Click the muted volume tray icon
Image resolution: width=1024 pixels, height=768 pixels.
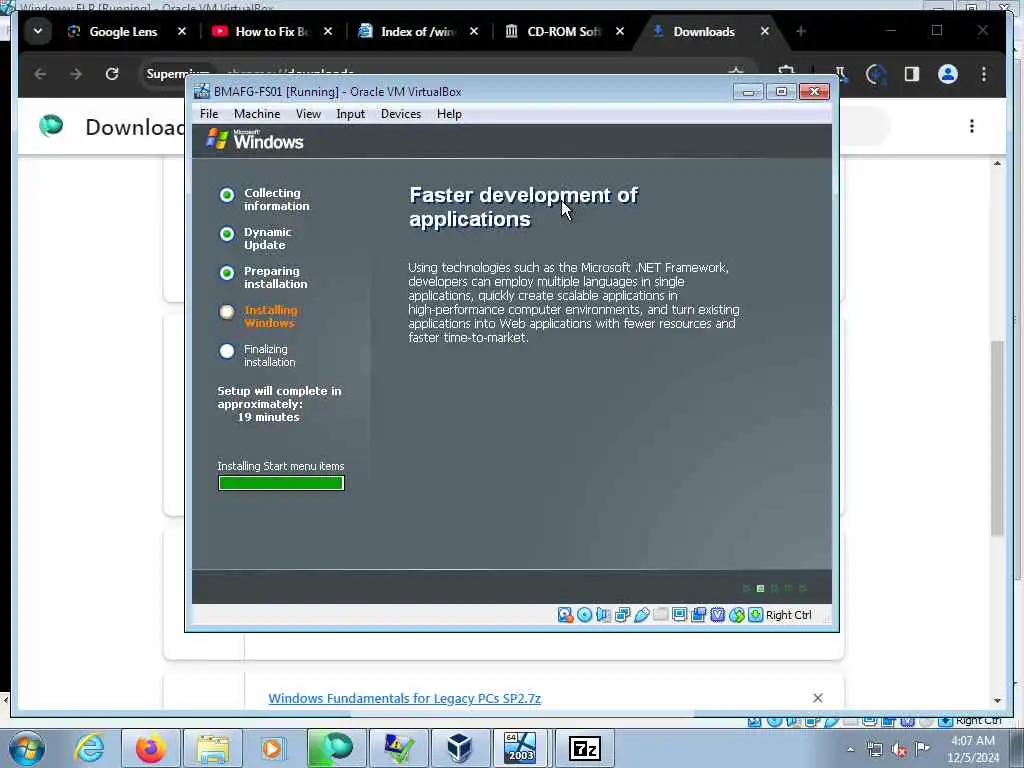tap(899, 750)
